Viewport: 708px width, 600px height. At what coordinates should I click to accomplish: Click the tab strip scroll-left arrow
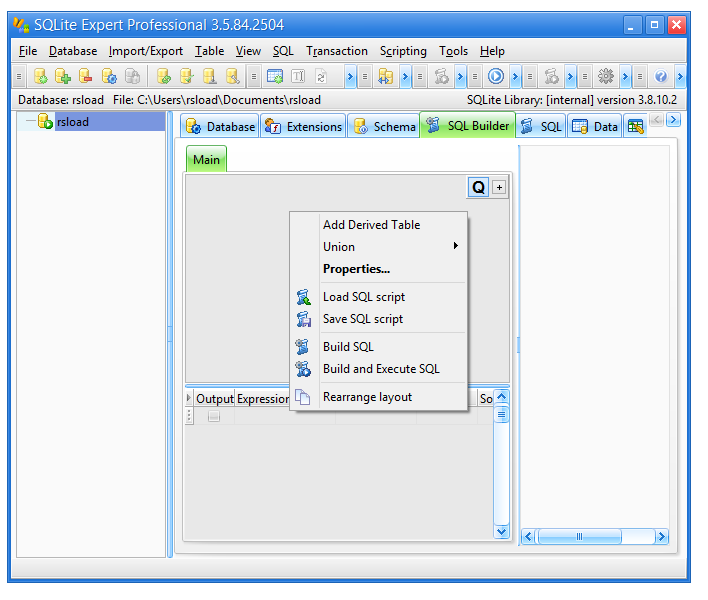point(657,120)
